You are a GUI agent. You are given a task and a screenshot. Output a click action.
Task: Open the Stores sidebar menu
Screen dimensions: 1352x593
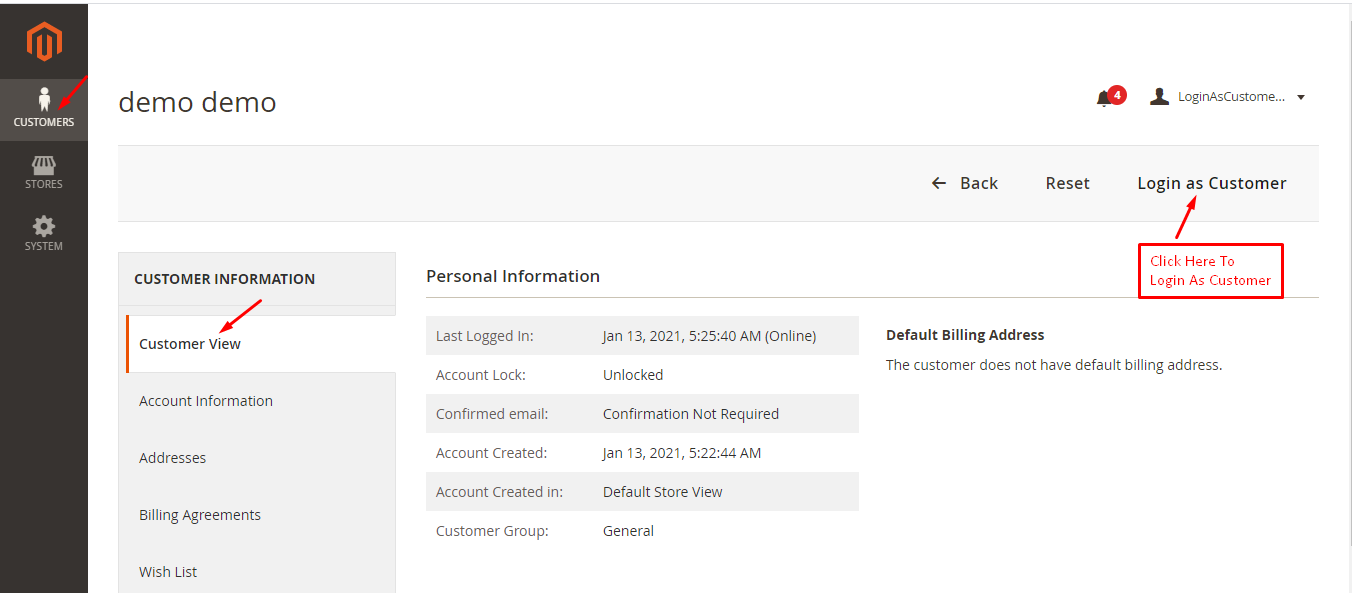tap(44, 172)
